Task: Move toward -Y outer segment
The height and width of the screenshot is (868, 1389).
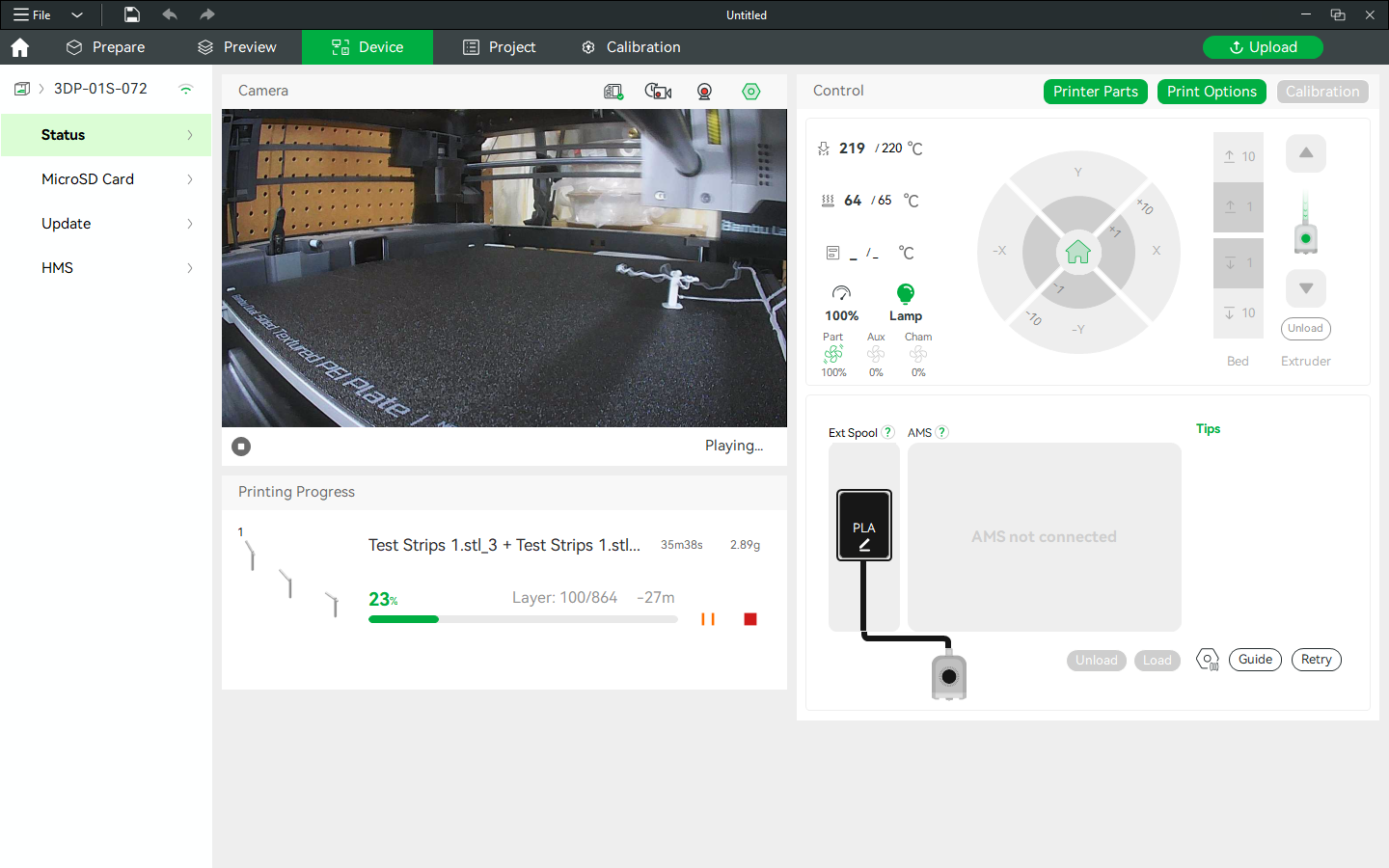Action: tap(1078, 329)
